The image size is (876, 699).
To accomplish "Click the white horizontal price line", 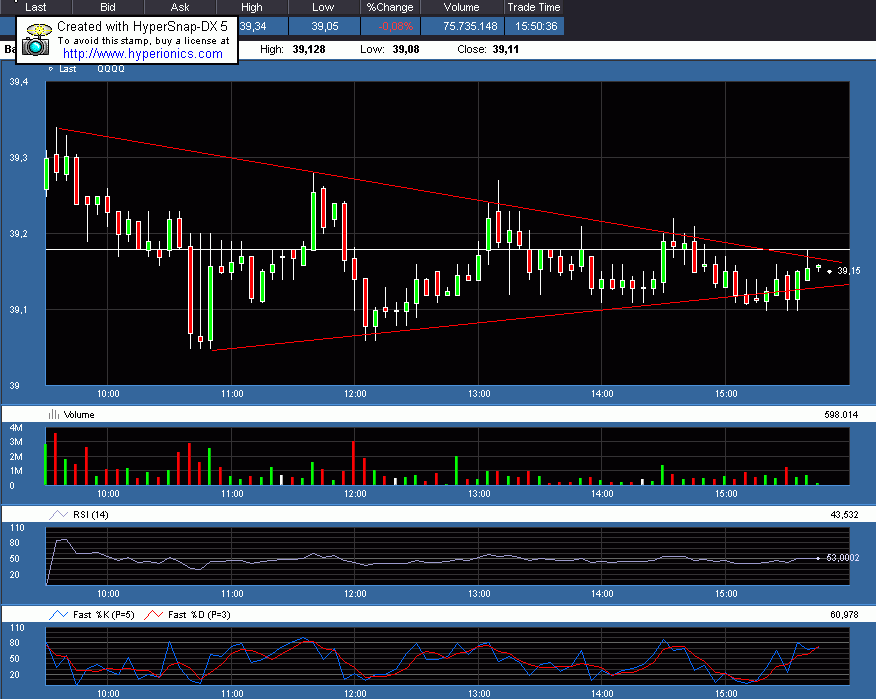I will 447,249.
